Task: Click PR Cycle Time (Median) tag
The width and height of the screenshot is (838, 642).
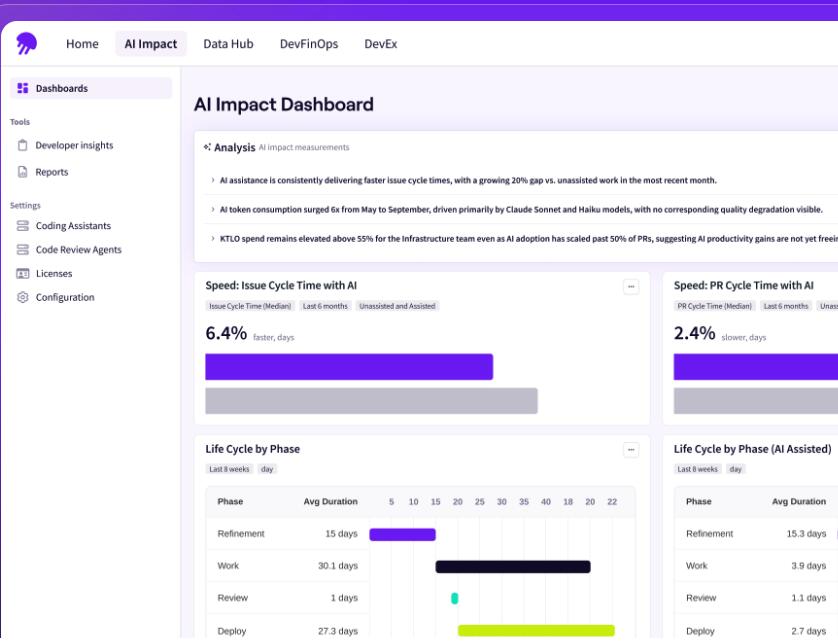Action: pyautogui.click(x=715, y=306)
